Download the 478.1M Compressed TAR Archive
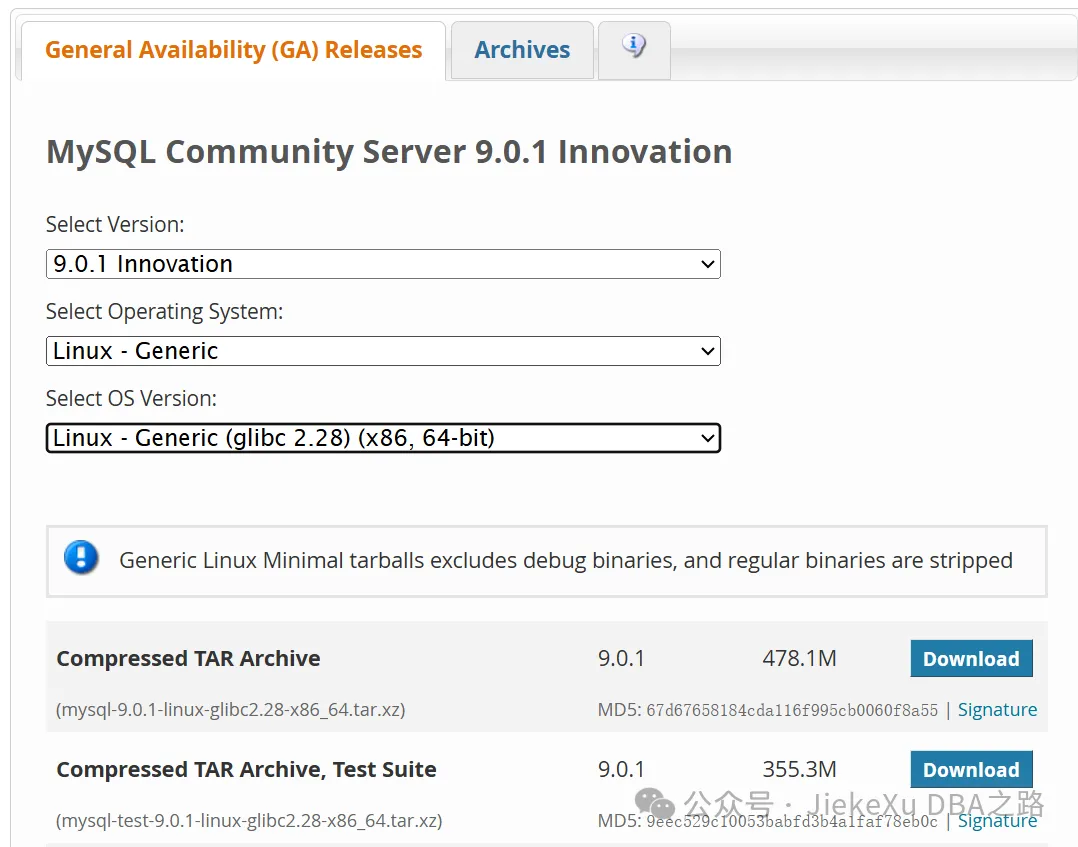This screenshot has width=1078, height=847. click(970, 659)
